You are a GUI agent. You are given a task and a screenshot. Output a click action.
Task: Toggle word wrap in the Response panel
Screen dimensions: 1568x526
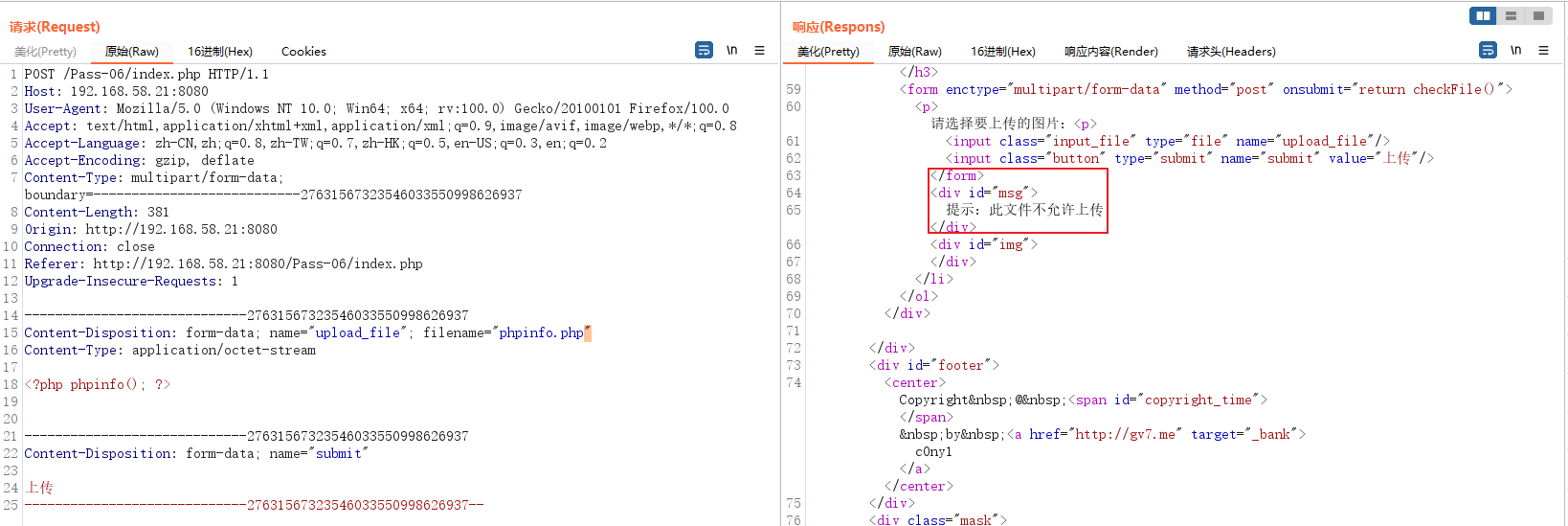1488,50
